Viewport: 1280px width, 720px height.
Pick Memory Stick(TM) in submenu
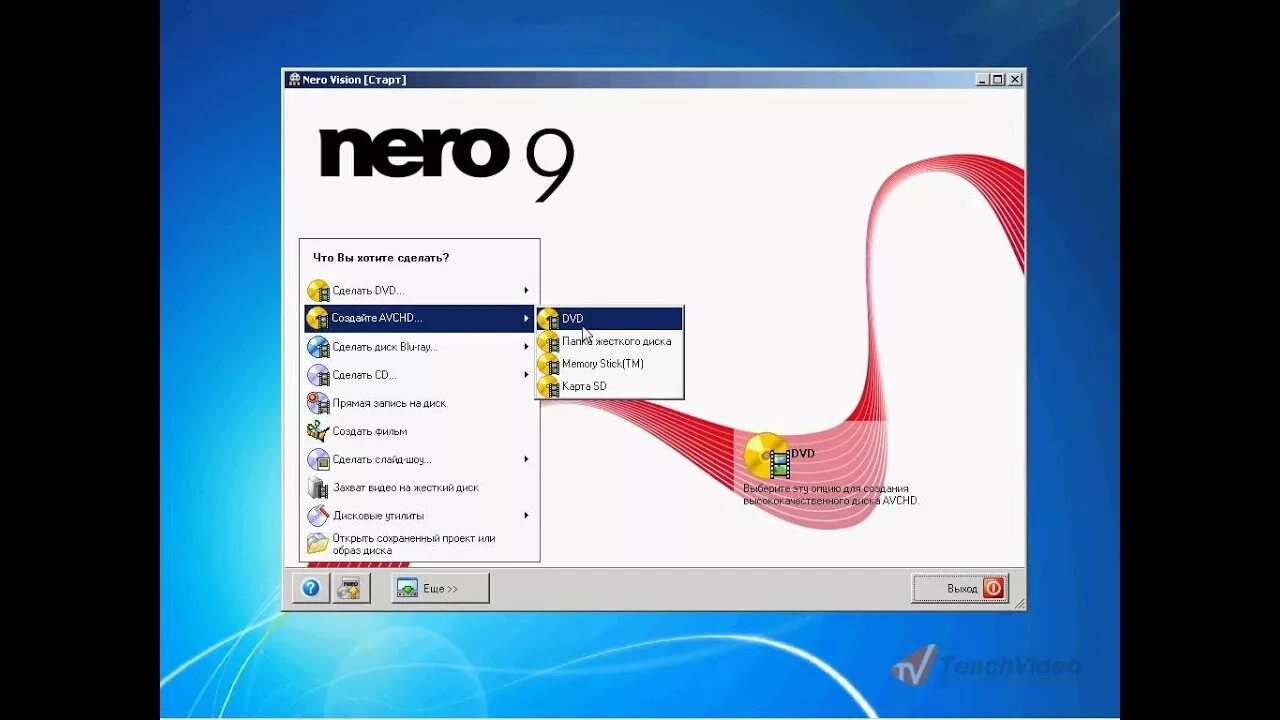(609, 364)
